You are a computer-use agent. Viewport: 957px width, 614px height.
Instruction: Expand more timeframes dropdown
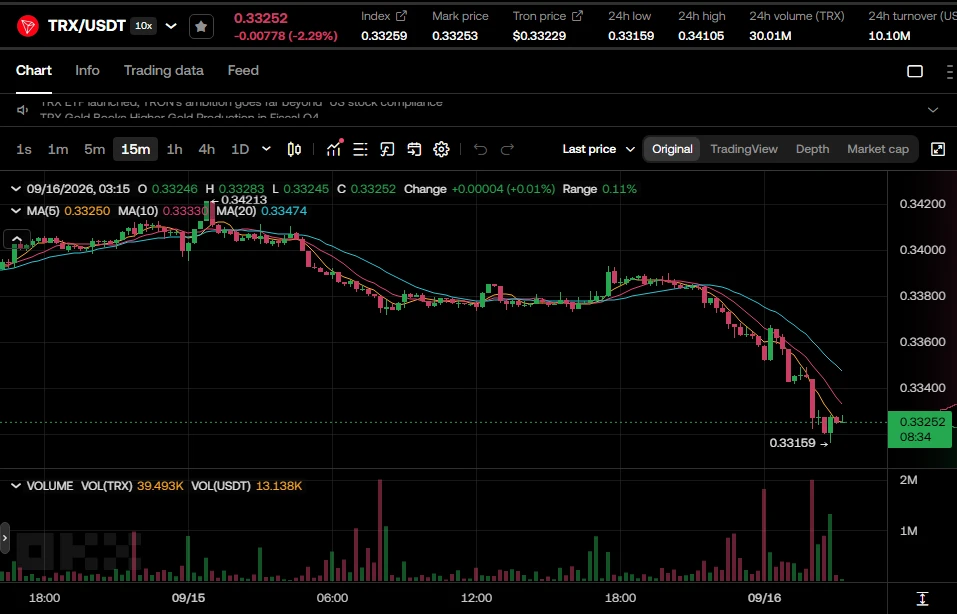pyautogui.click(x=266, y=149)
